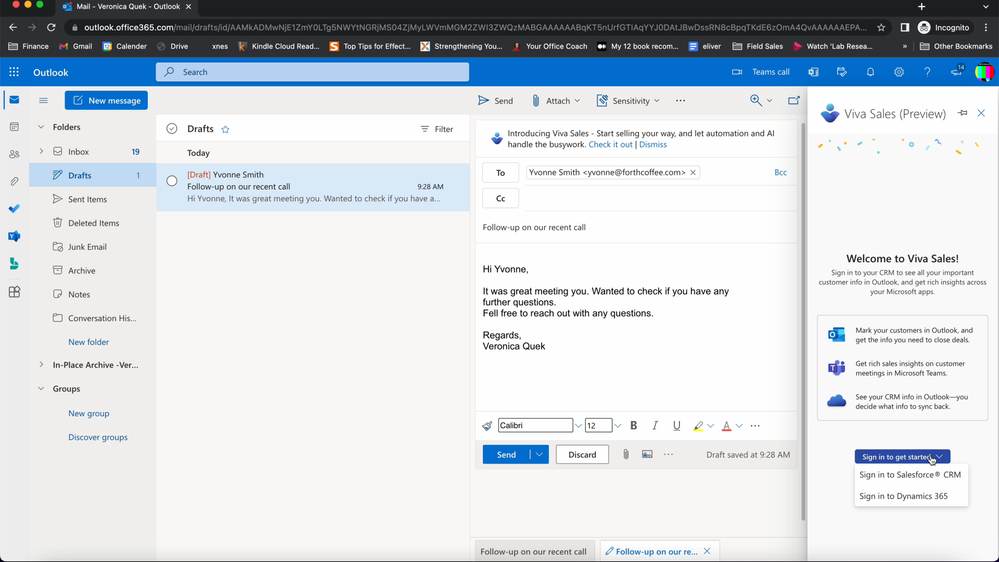Open To Do checkmark icon in app rail
This screenshot has height=562, width=999.
14,209
